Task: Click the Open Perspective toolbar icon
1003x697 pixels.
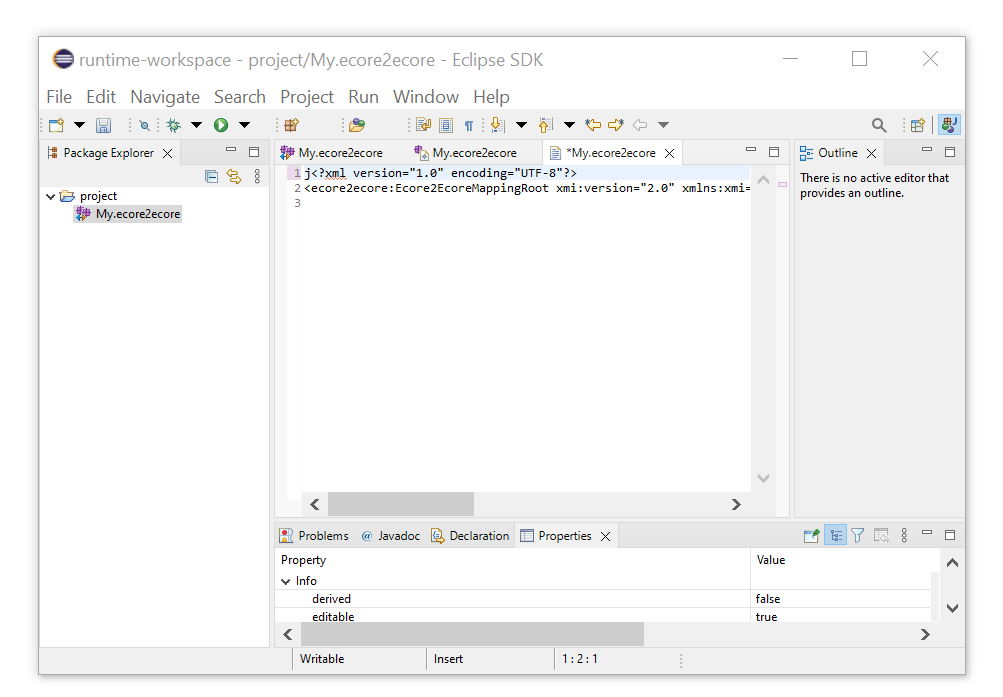Action: (x=918, y=125)
